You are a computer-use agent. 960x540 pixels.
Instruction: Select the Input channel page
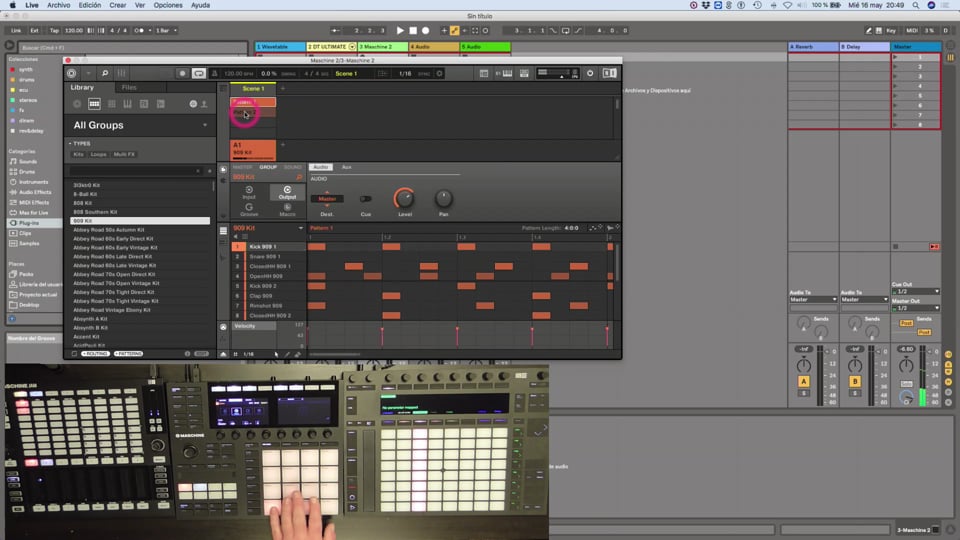249,192
